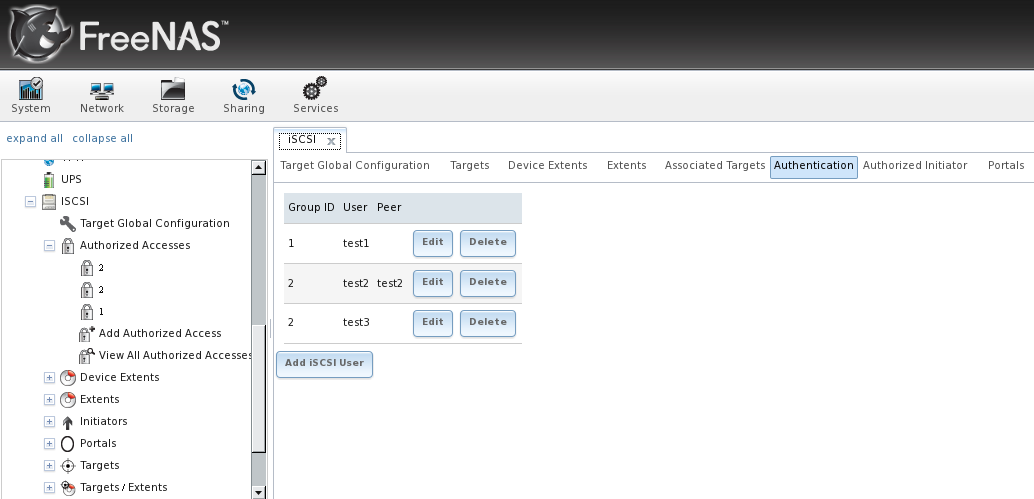Select the test1 user cell
The image size is (1034, 499).
pos(356,244)
